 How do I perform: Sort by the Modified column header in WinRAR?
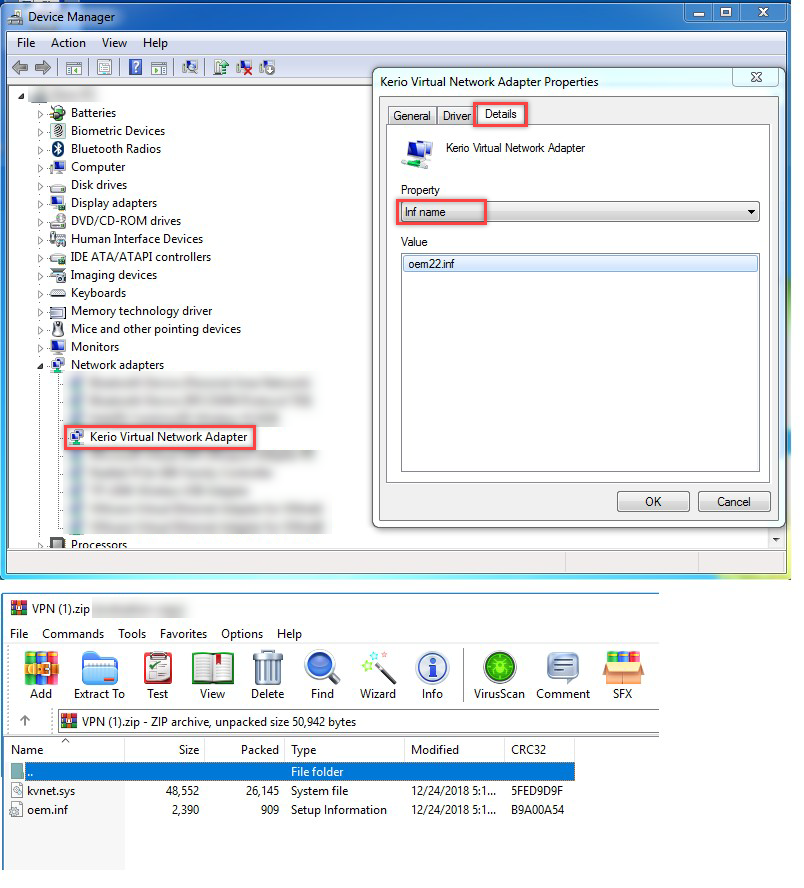pos(454,749)
